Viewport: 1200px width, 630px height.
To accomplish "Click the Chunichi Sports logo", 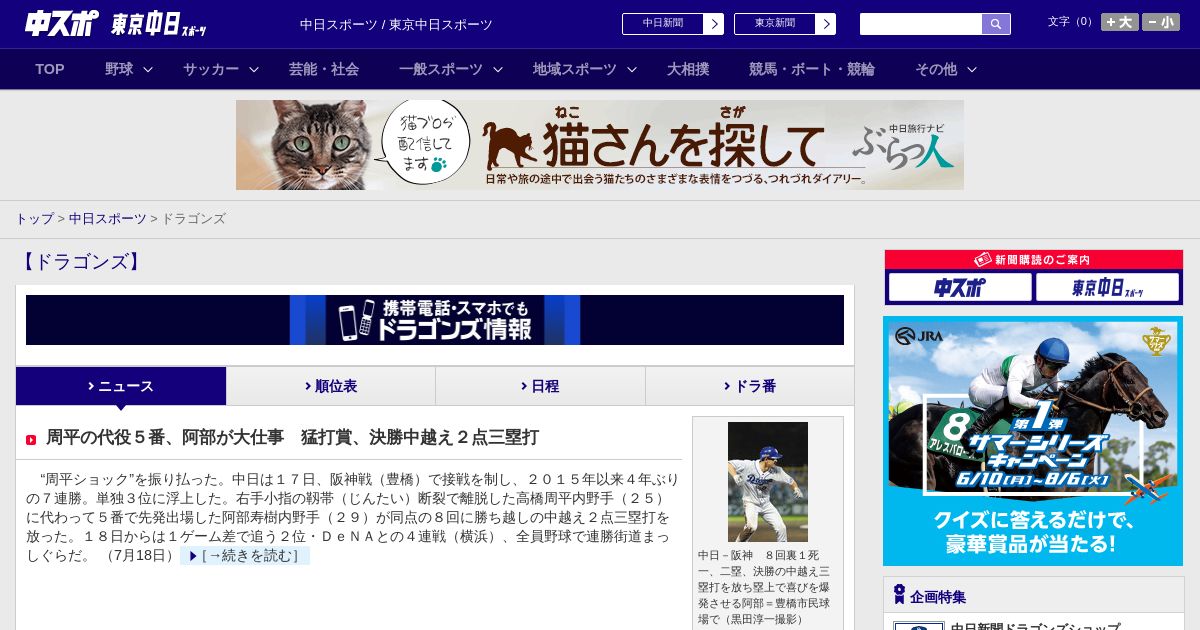I will 62,23.
